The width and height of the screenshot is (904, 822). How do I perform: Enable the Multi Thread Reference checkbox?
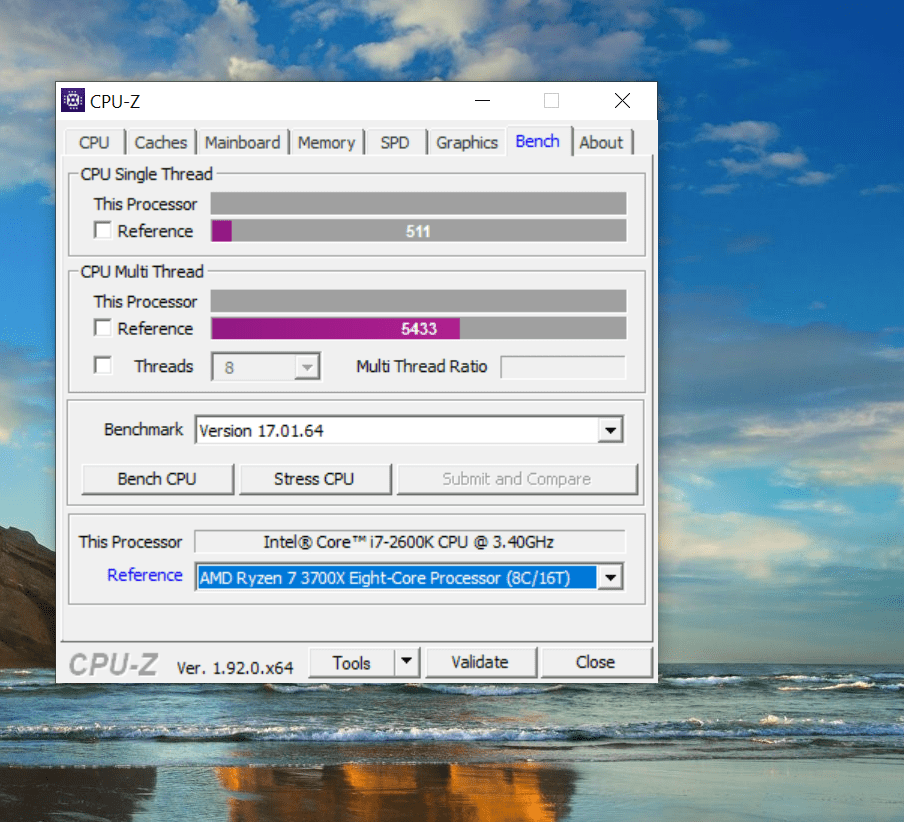point(103,328)
